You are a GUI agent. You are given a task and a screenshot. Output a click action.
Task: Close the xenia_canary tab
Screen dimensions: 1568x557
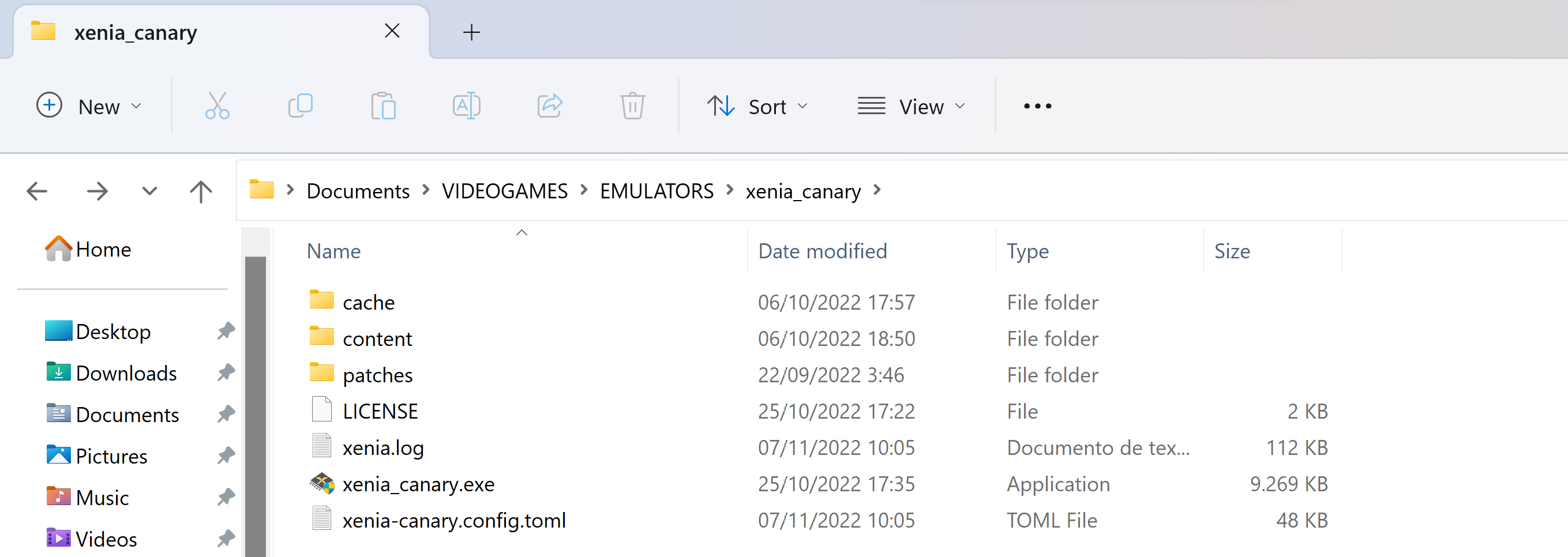(x=392, y=31)
